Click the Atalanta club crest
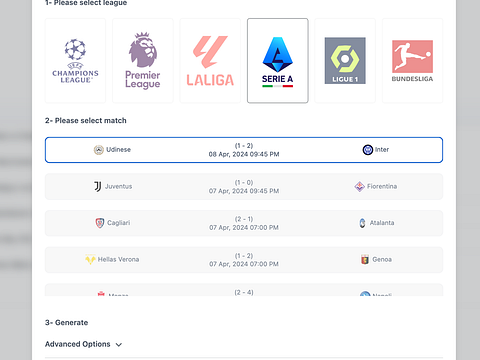The image size is (480, 360). (x=362, y=223)
